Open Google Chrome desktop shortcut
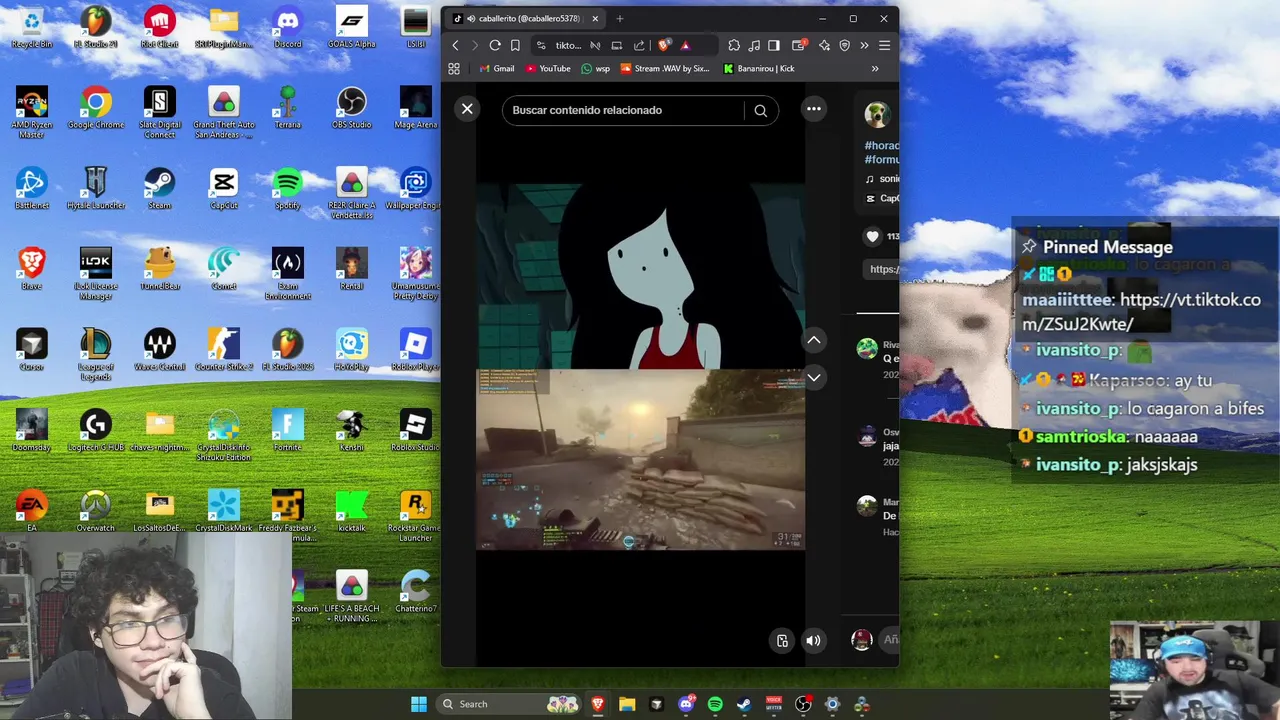Viewport: 1280px width, 720px height. [x=96, y=108]
